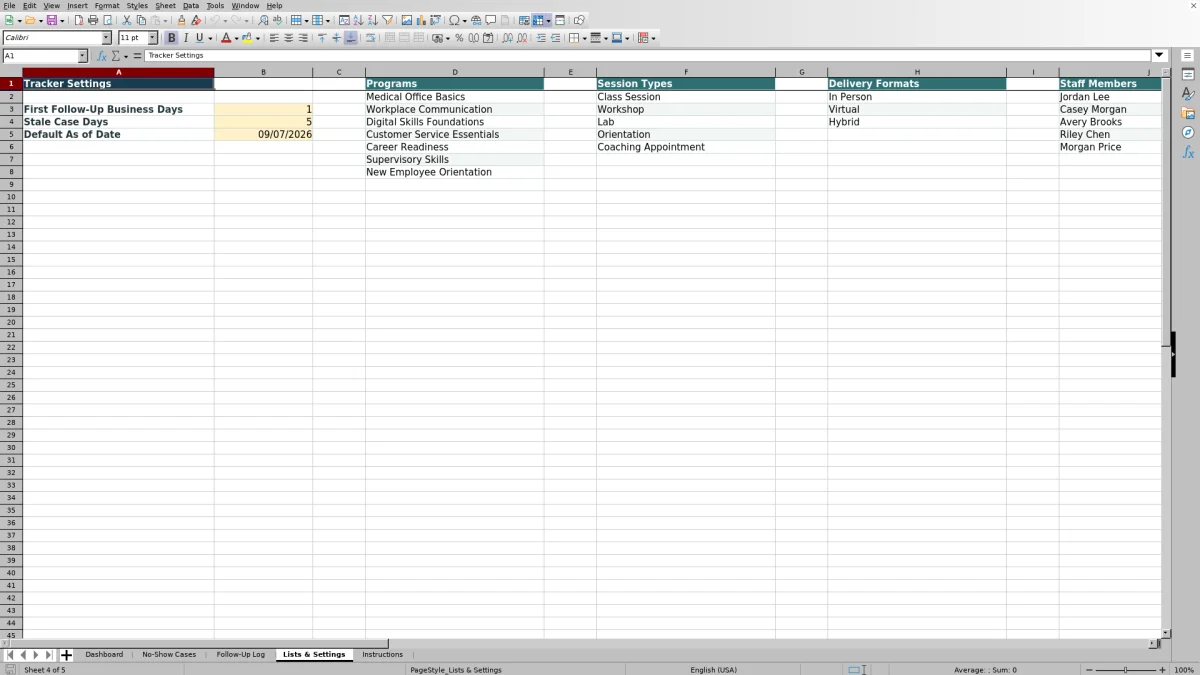1200x675 pixels.
Task: Toggle Bold formatting
Action: click(x=171, y=38)
